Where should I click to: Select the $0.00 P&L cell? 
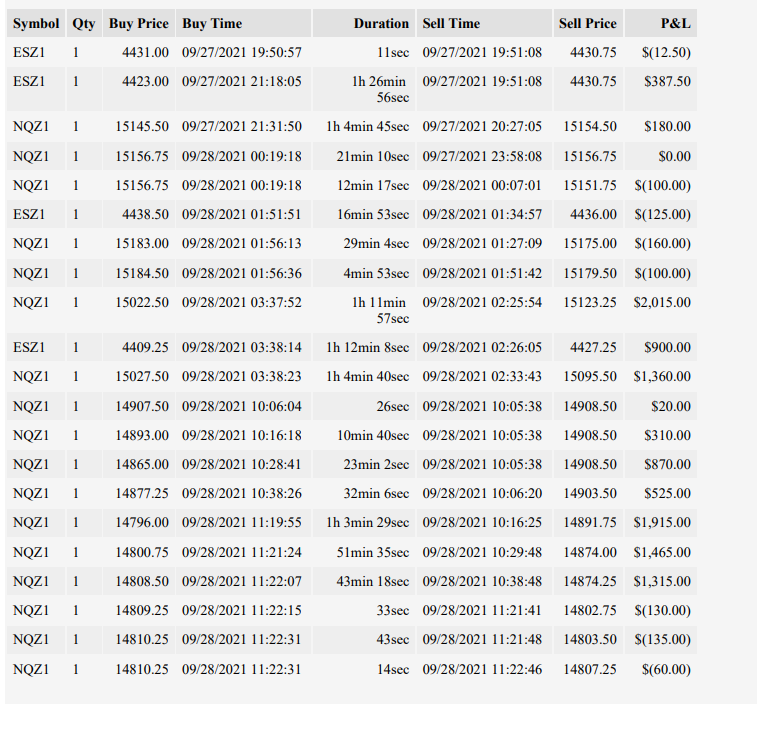[661, 156]
